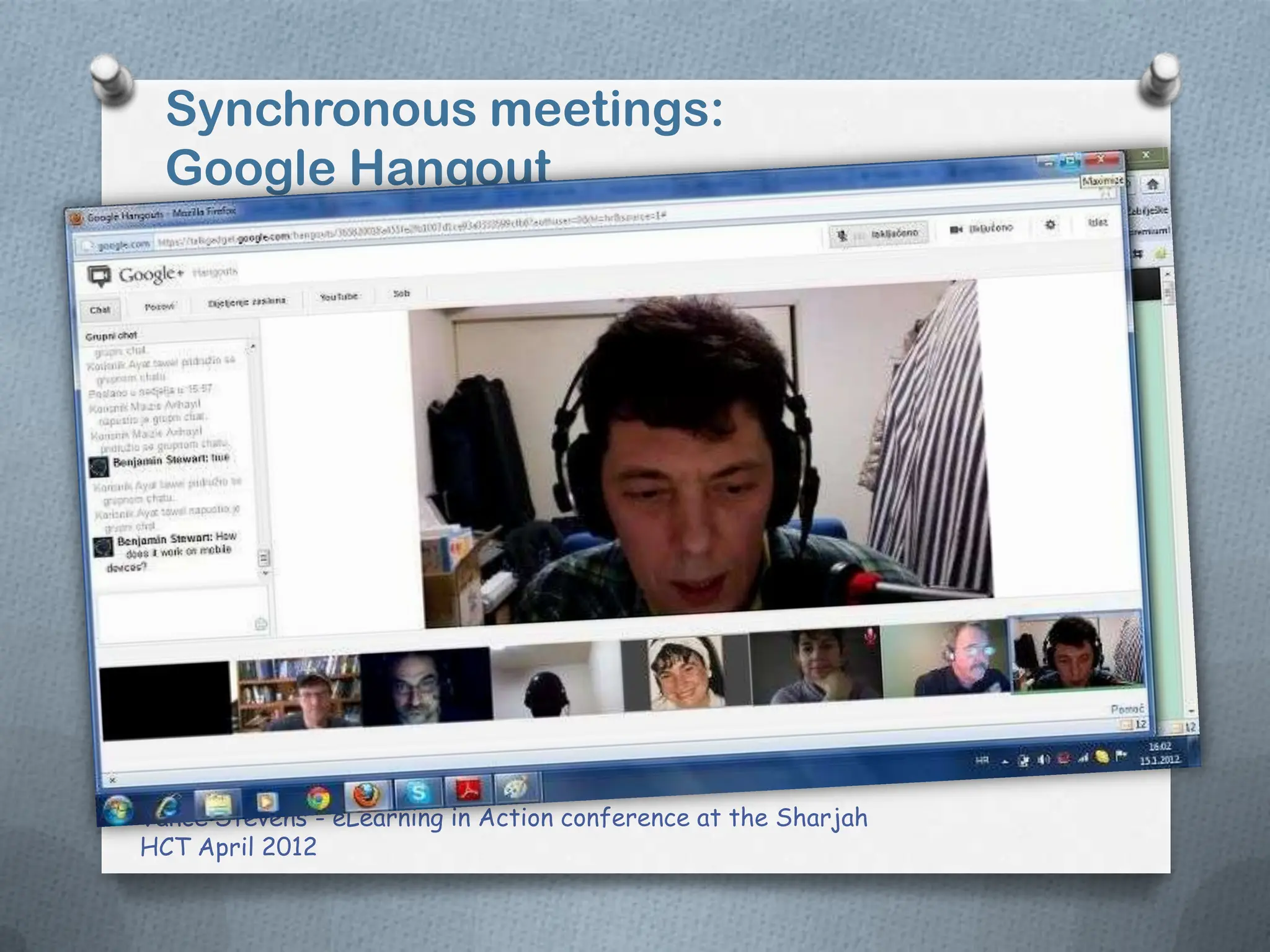This screenshot has height=952, width=1270.
Task: Open Internet Explorer from the taskbar
Action: [x=167, y=806]
